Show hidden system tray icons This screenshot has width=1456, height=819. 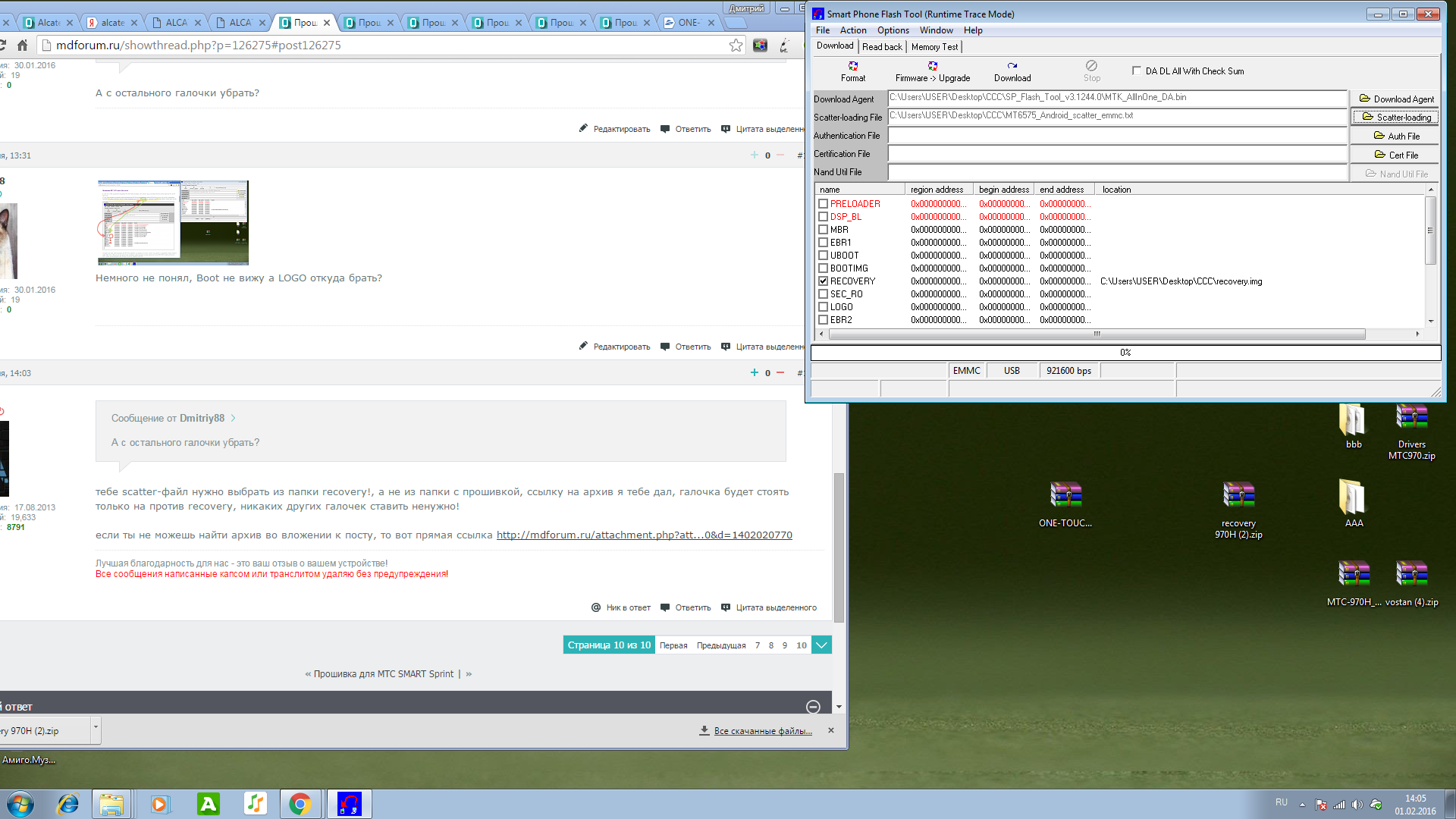click(1302, 805)
